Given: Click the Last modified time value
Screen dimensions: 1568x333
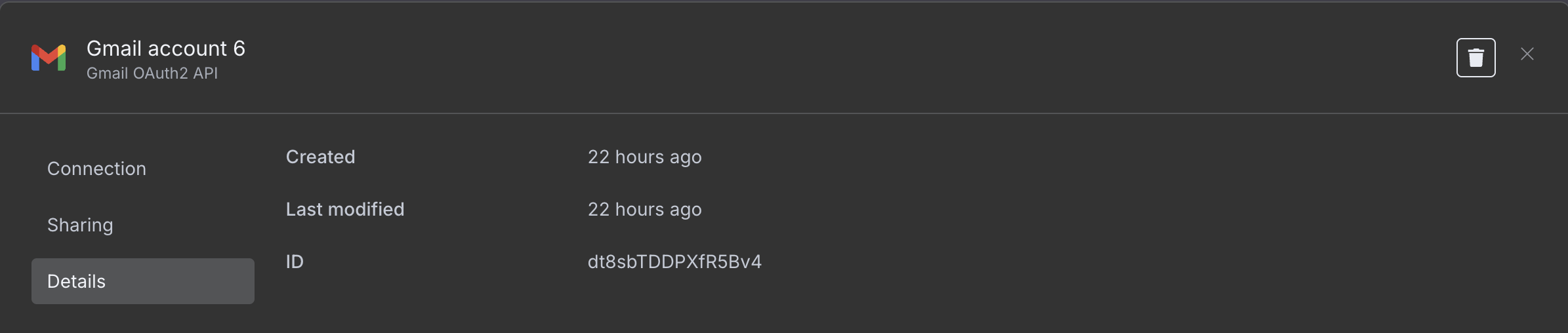Looking at the screenshot, I should click(644, 210).
